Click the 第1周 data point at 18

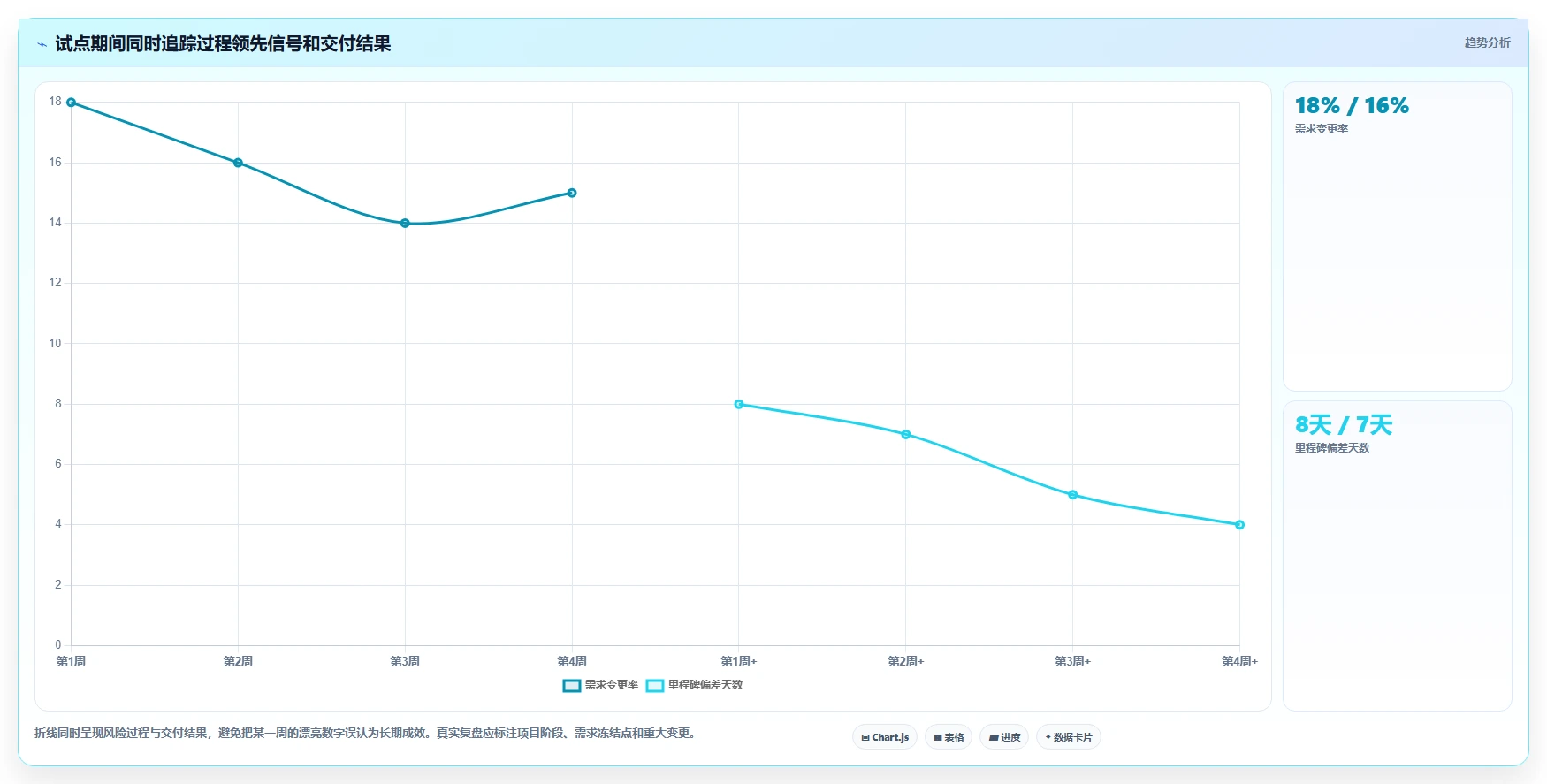(71, 103)
